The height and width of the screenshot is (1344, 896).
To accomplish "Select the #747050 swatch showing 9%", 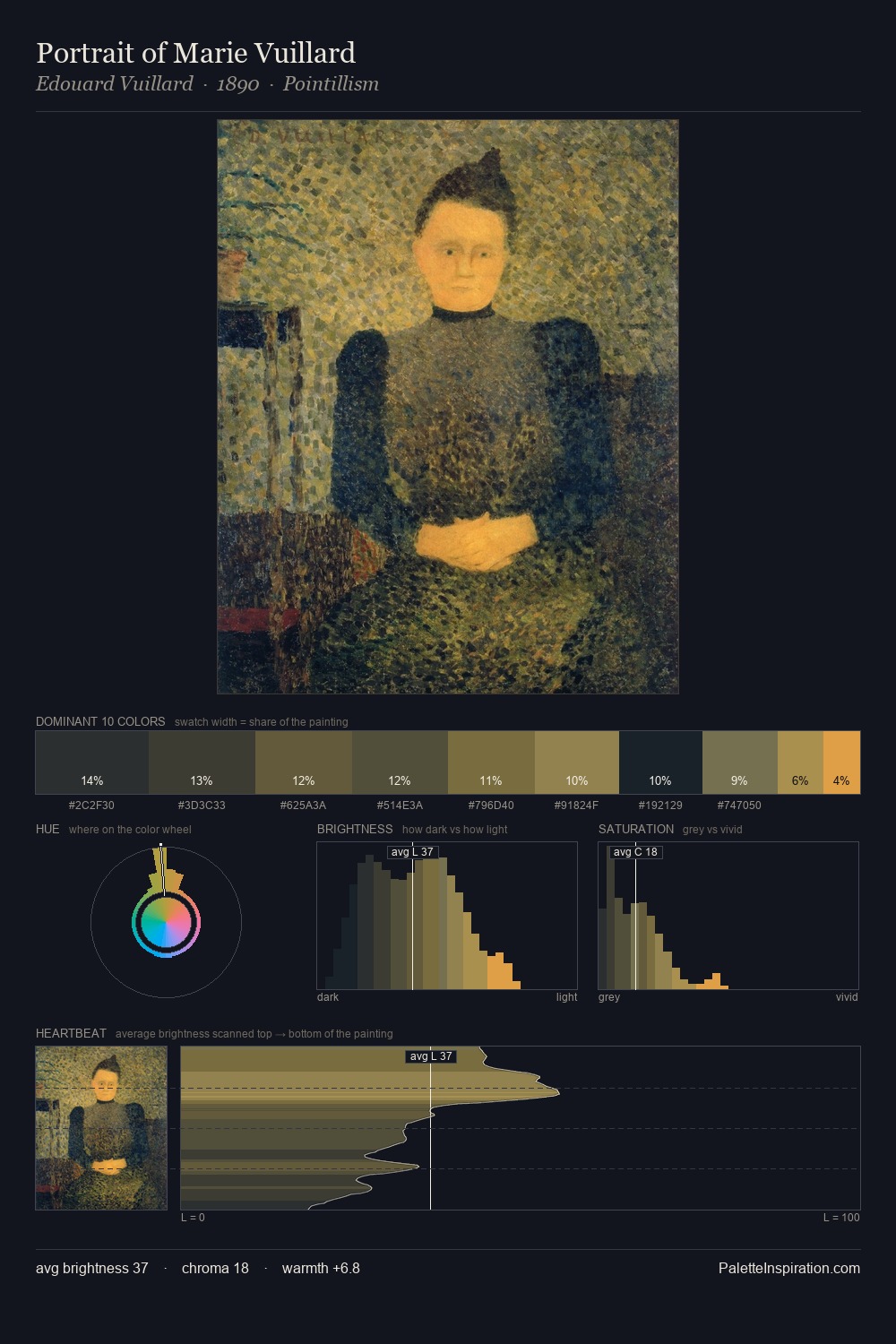I will [740, 762].
